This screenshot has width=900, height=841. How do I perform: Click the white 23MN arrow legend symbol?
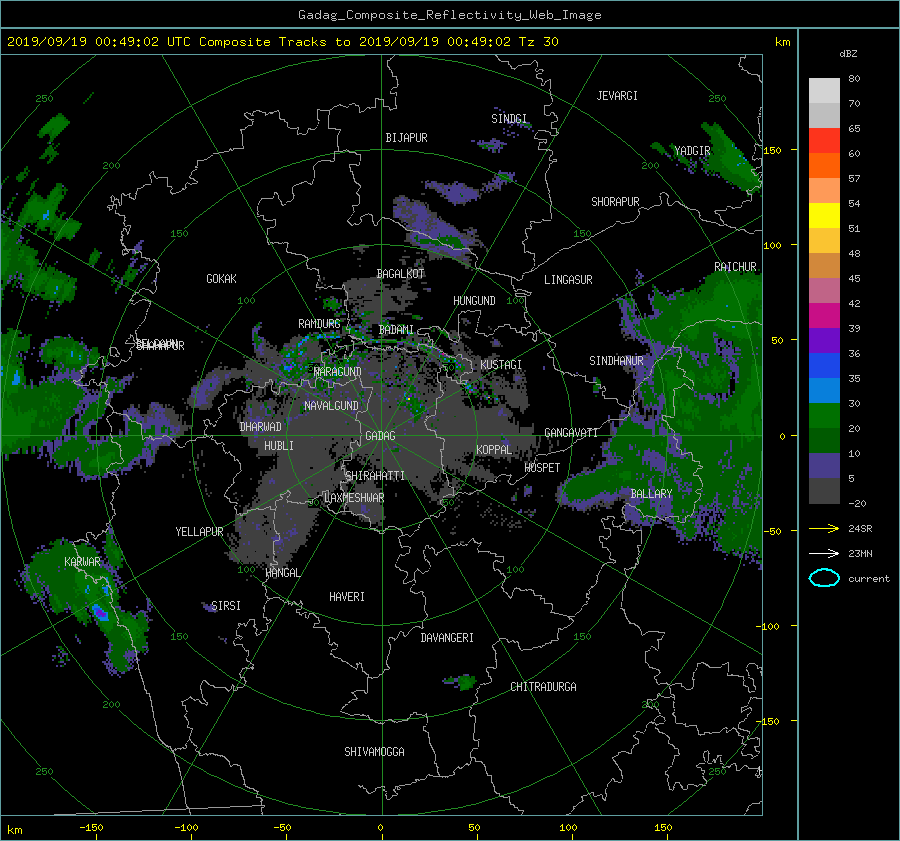[x=824, y=553]
